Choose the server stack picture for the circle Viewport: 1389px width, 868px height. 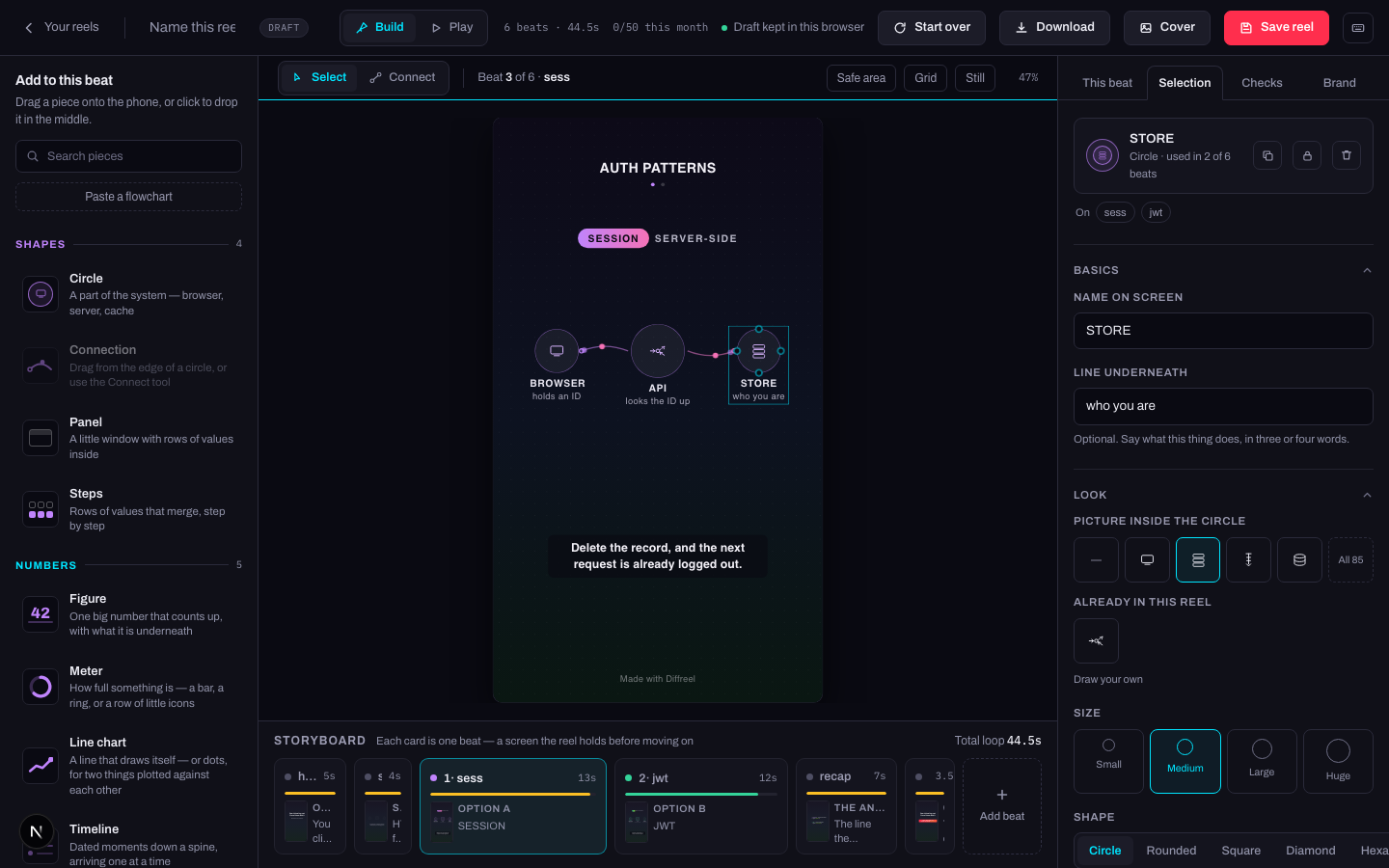(1198, 559)
